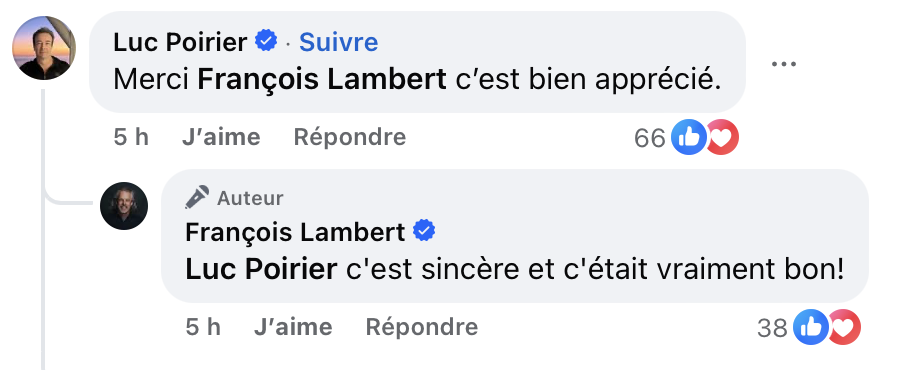Screen dimensions: 904x370
Task: Like François Lambert's reply with J'aime
Action: tap(293, 327)
